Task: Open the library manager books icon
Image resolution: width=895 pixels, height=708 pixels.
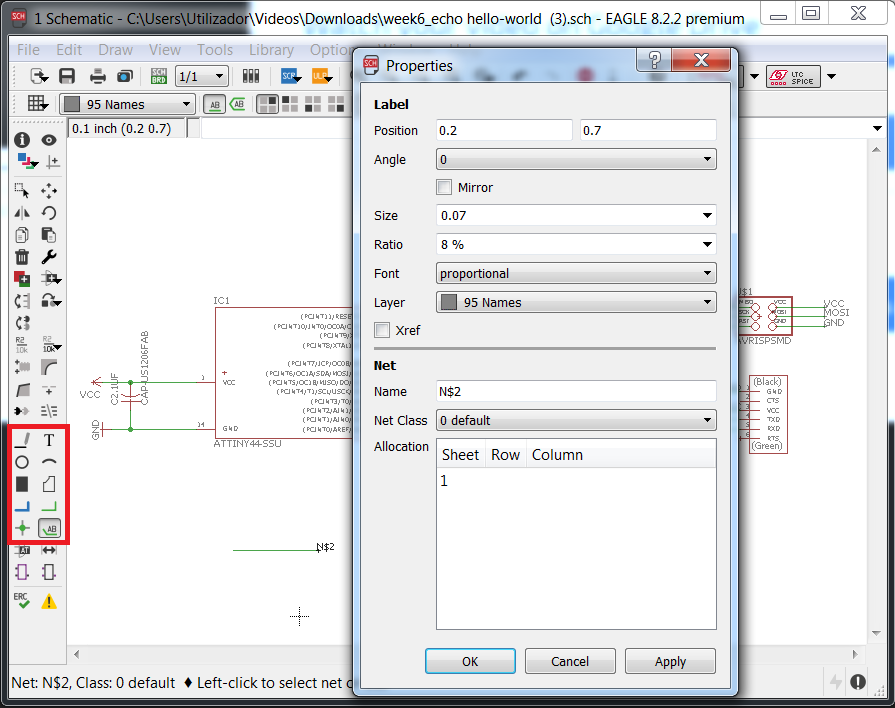Action: point(251,76)
